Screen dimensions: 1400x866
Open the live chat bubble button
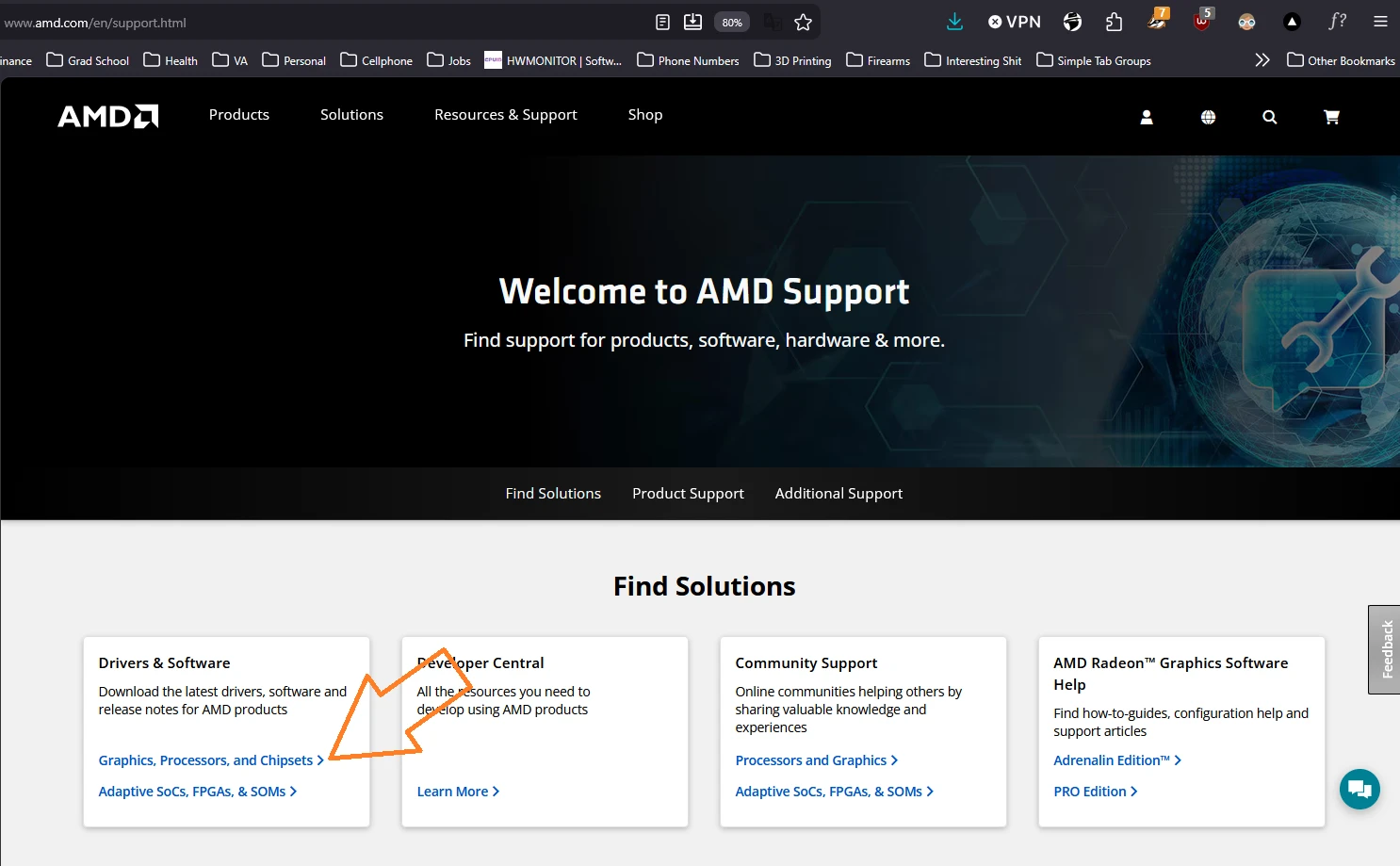(x=1359, y=789)
